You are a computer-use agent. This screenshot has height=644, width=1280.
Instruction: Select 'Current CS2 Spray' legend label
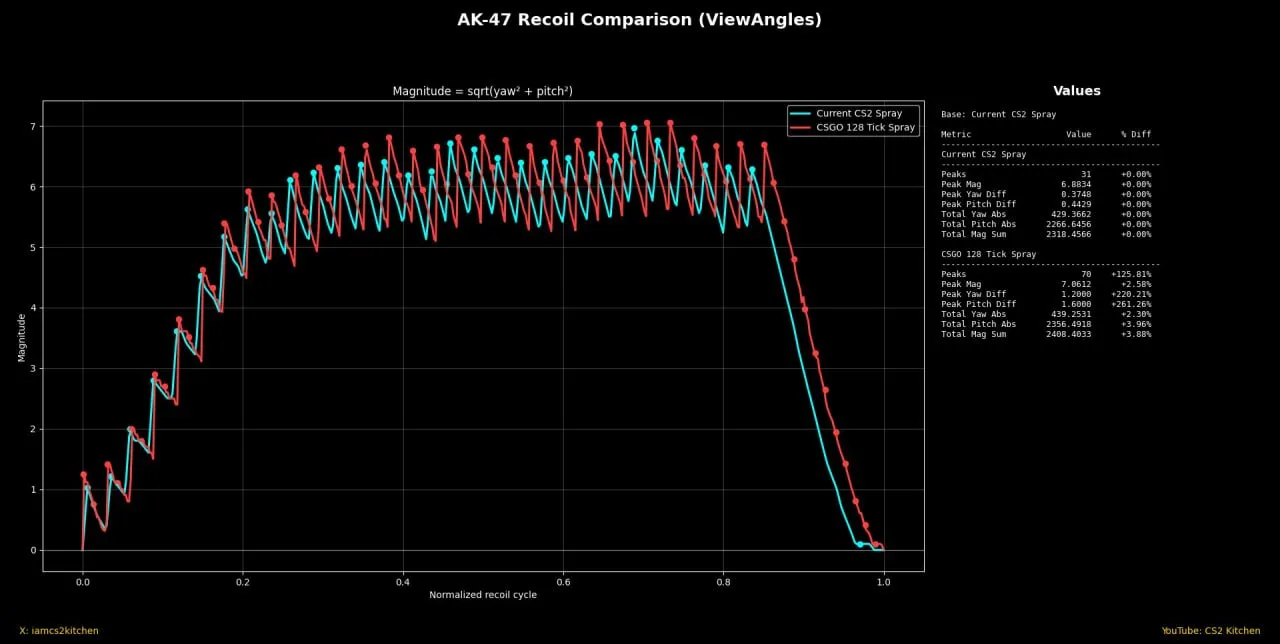(x=859, y=113)
